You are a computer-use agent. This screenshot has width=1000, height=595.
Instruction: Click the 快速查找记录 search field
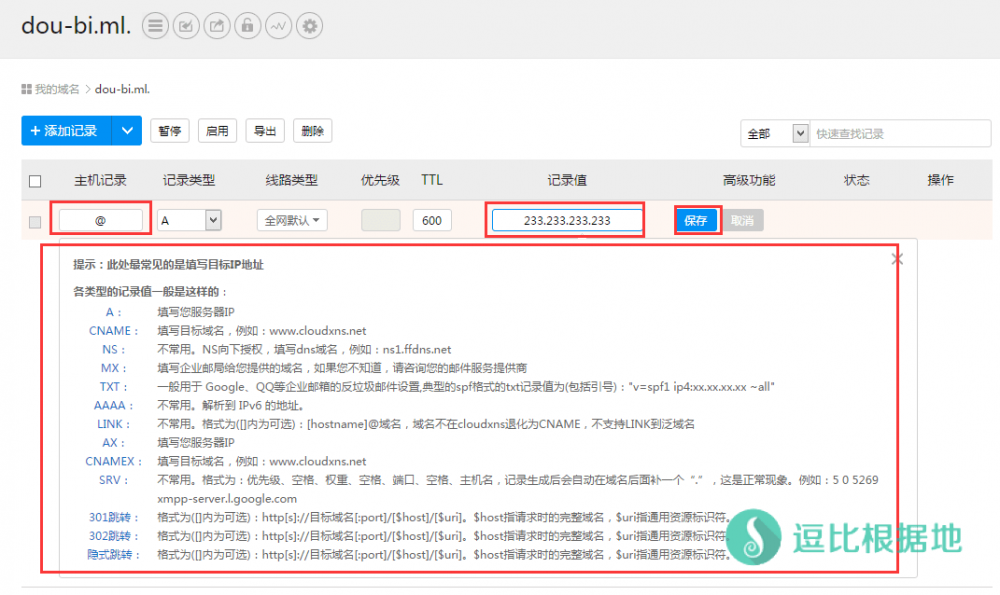click(x=899, y=133)
